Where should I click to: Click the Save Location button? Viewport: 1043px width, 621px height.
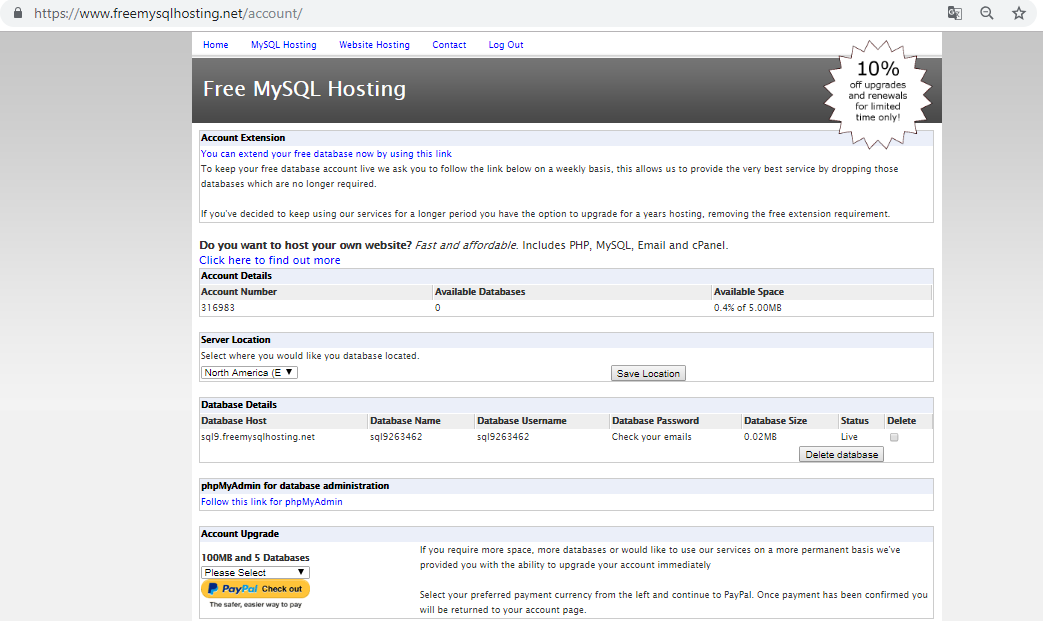[648, 373]
